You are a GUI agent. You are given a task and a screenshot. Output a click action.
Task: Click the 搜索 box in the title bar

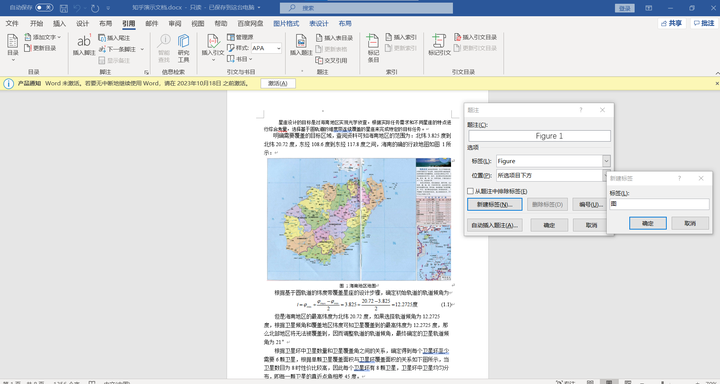[366, 8]
